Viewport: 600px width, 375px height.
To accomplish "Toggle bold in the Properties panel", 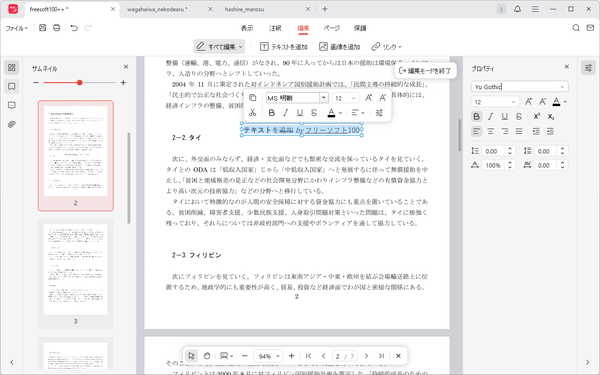I will [x=476, y=116].
